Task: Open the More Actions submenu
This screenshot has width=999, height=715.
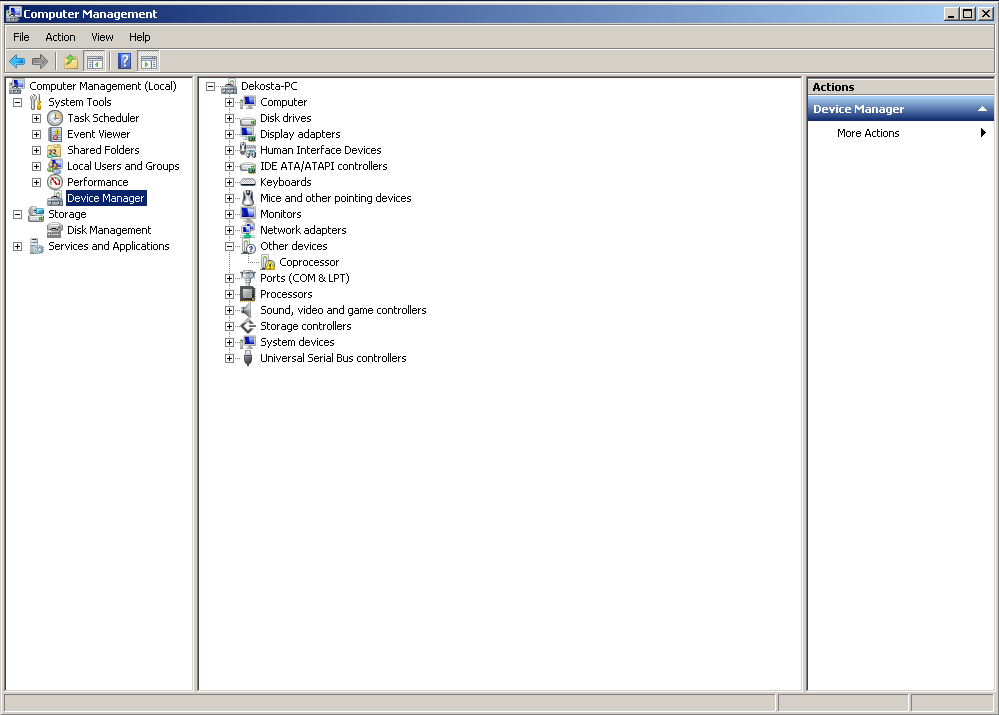Action: 900,133
